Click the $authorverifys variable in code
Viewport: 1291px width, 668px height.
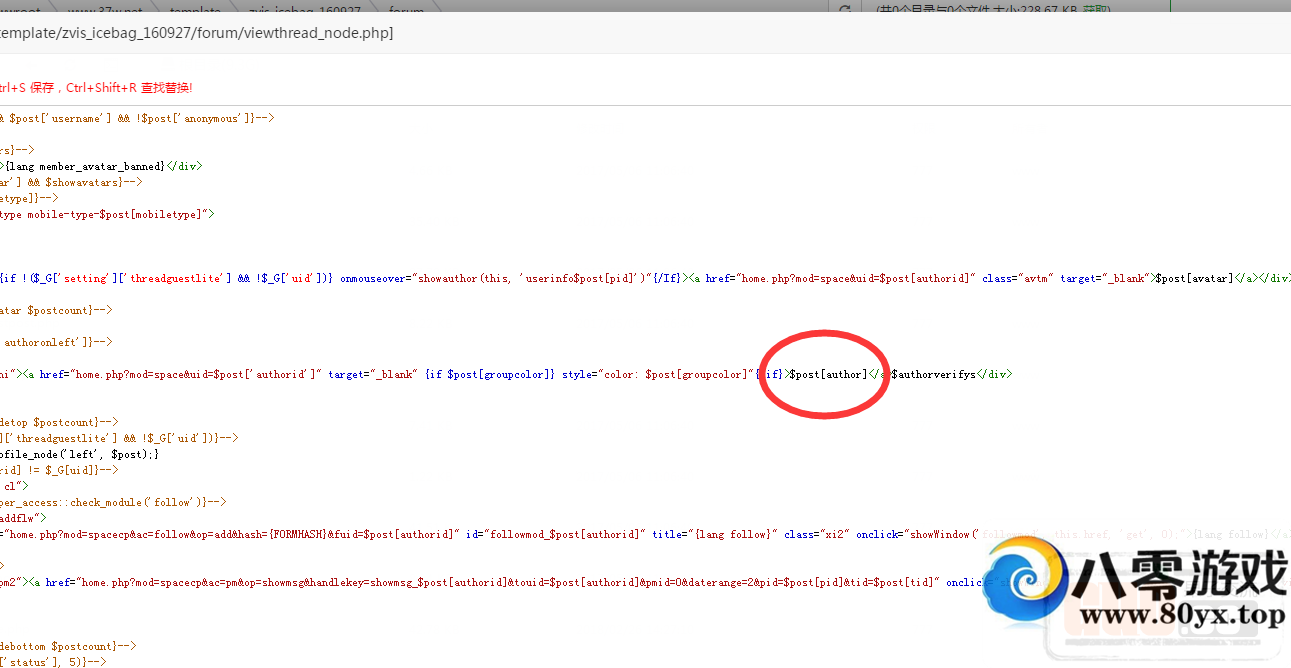pyautogui.click(x=933, y=374)
